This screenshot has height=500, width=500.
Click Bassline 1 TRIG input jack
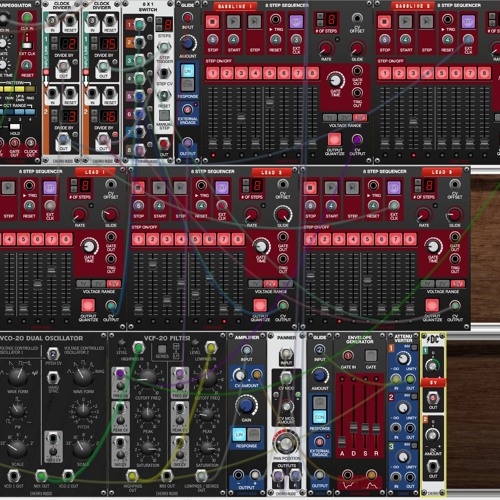pos(275,19)
